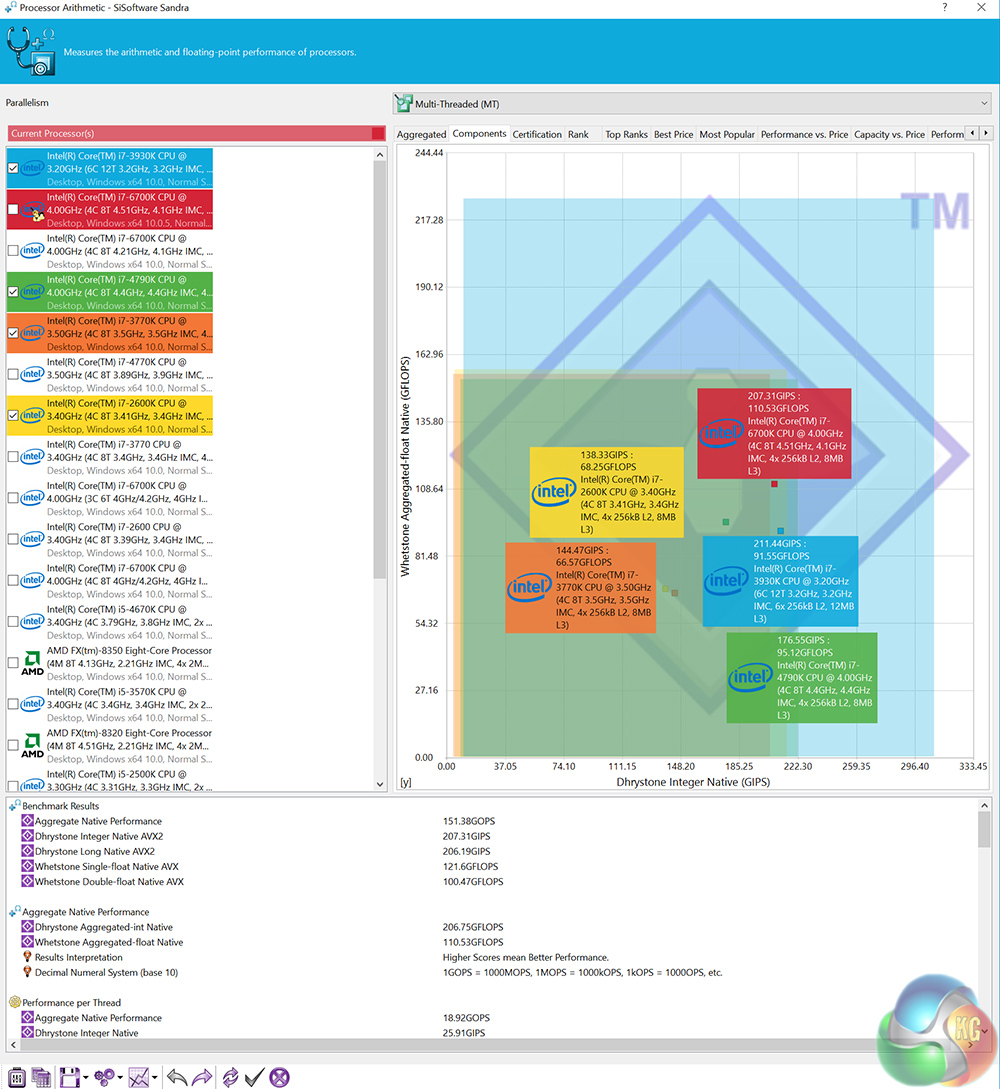Click the results pane horizontal scroll-left arrow
The width and height of the screenshot is (1000, 1089).
click(x=13, y=1045)
